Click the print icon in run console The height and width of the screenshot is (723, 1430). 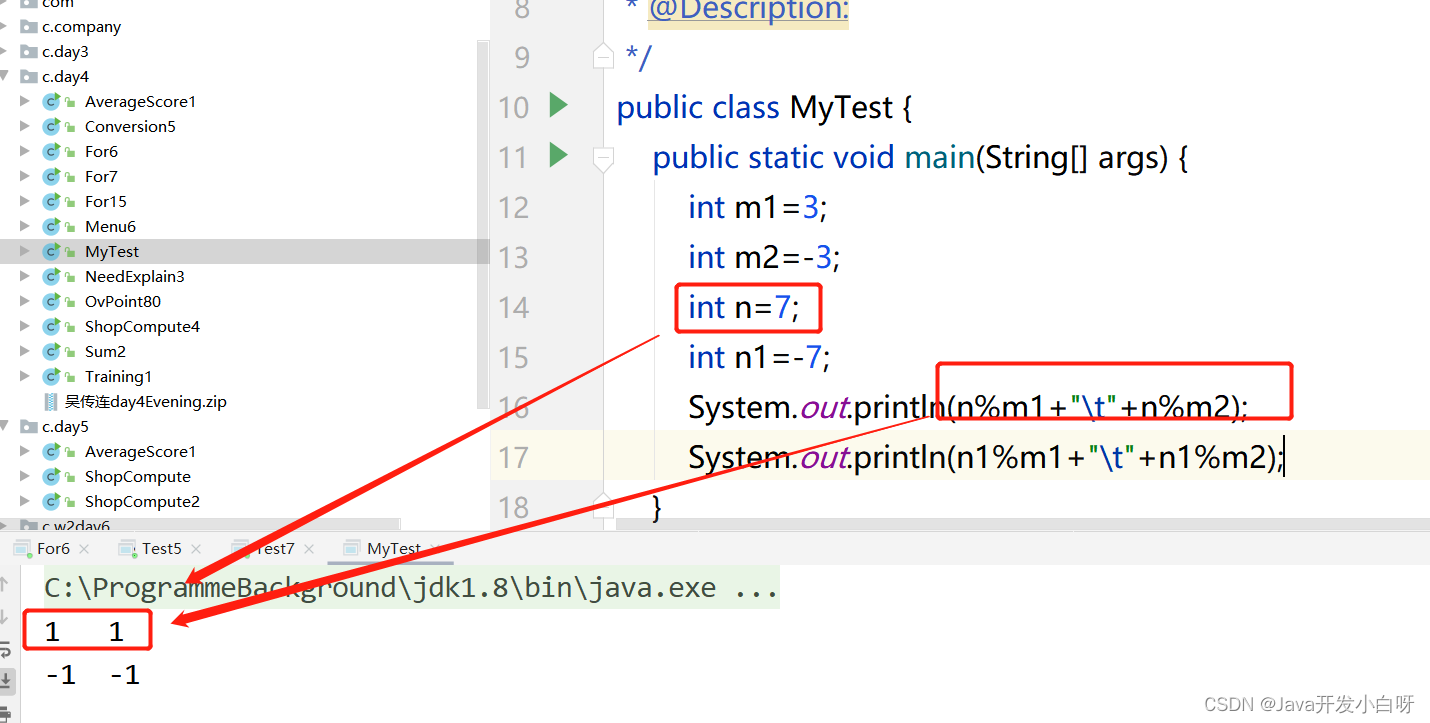pos(6,714)
